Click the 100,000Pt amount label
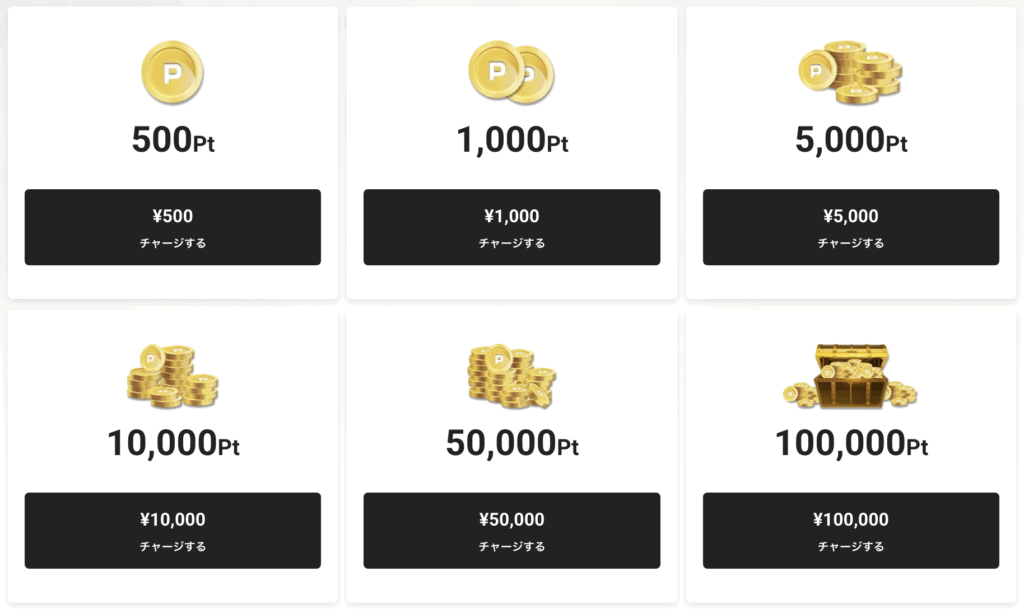 tap(851, 444)
